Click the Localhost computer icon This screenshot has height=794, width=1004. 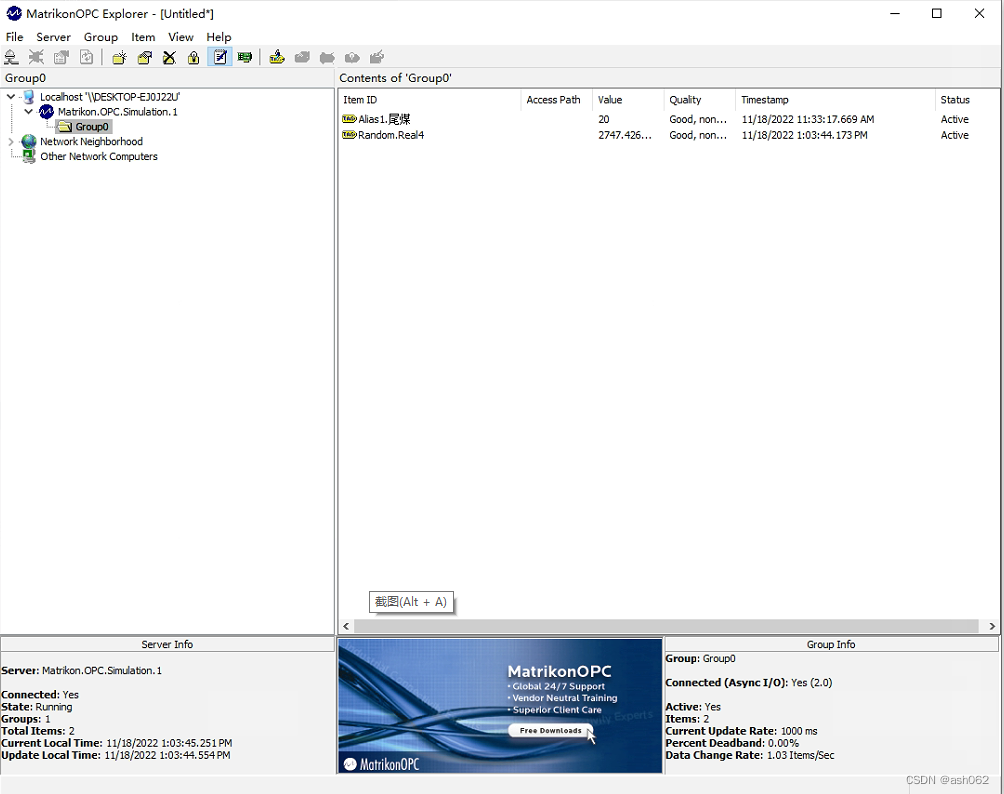29,97
